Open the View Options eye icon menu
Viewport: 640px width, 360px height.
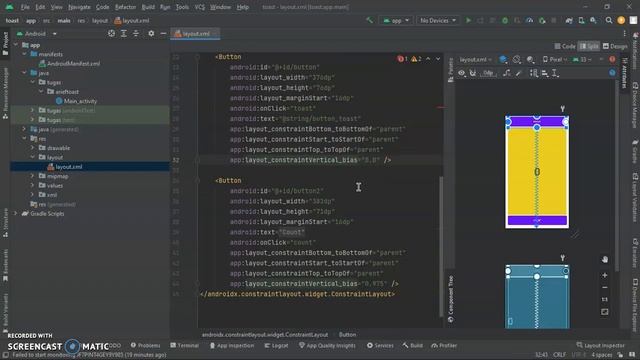461,73
